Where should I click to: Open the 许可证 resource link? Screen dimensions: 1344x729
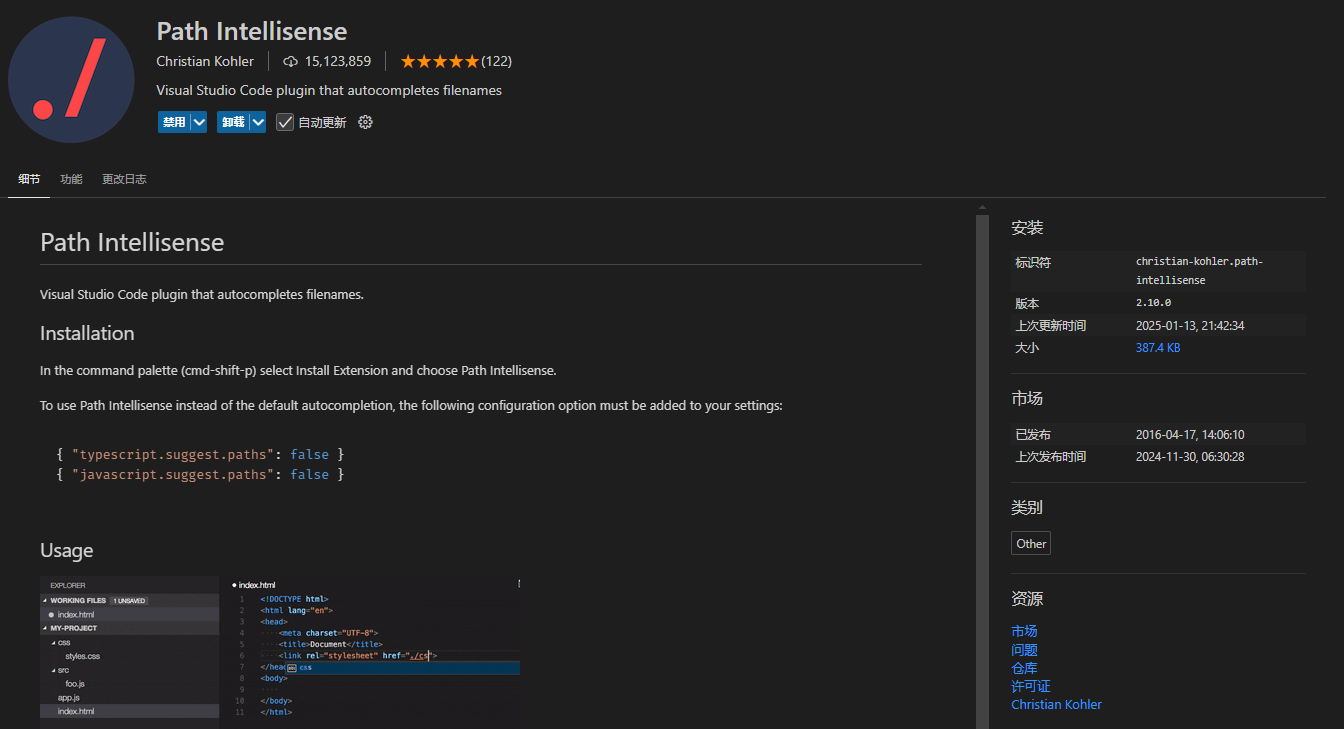click(x=1031, y=686)
